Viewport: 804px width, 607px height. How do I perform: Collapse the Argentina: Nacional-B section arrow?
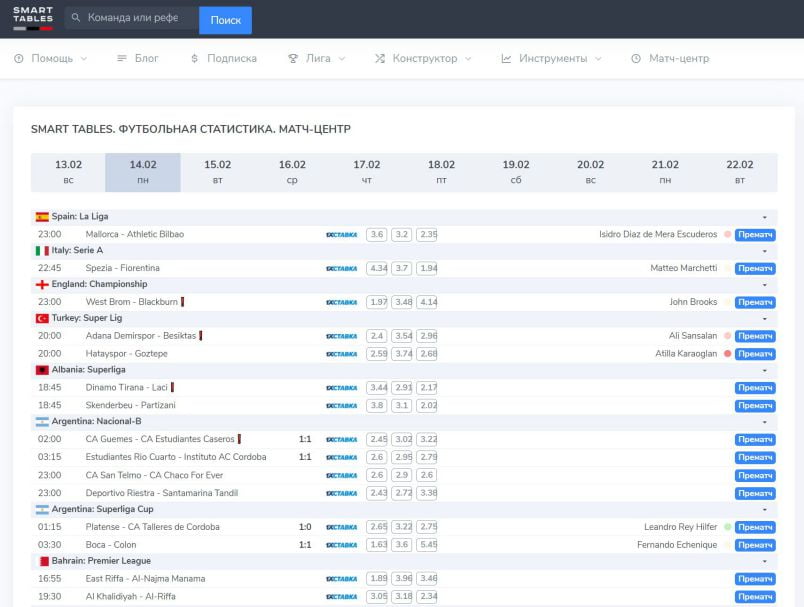click(764, 423)
